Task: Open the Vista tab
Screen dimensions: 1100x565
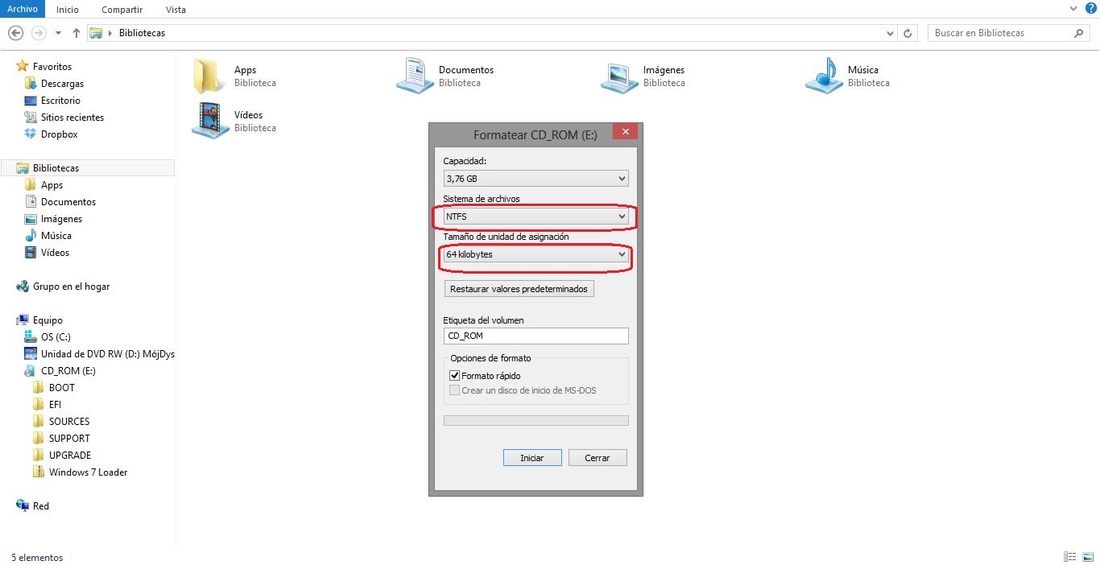Action: pos(175,10)
